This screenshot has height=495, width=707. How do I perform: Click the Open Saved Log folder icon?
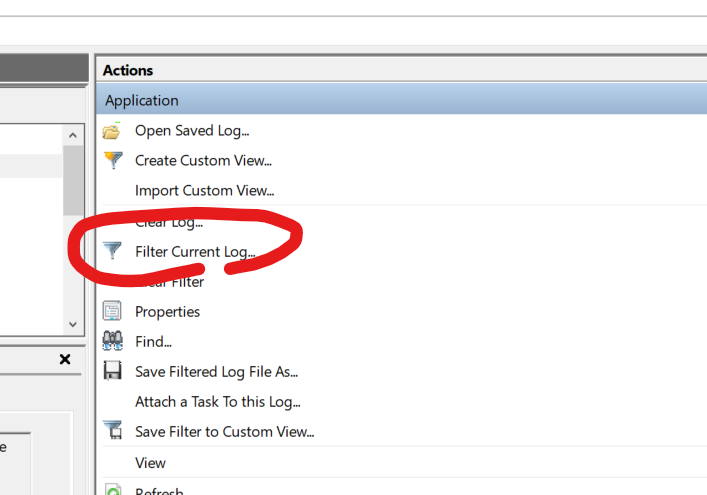point(111,131)
